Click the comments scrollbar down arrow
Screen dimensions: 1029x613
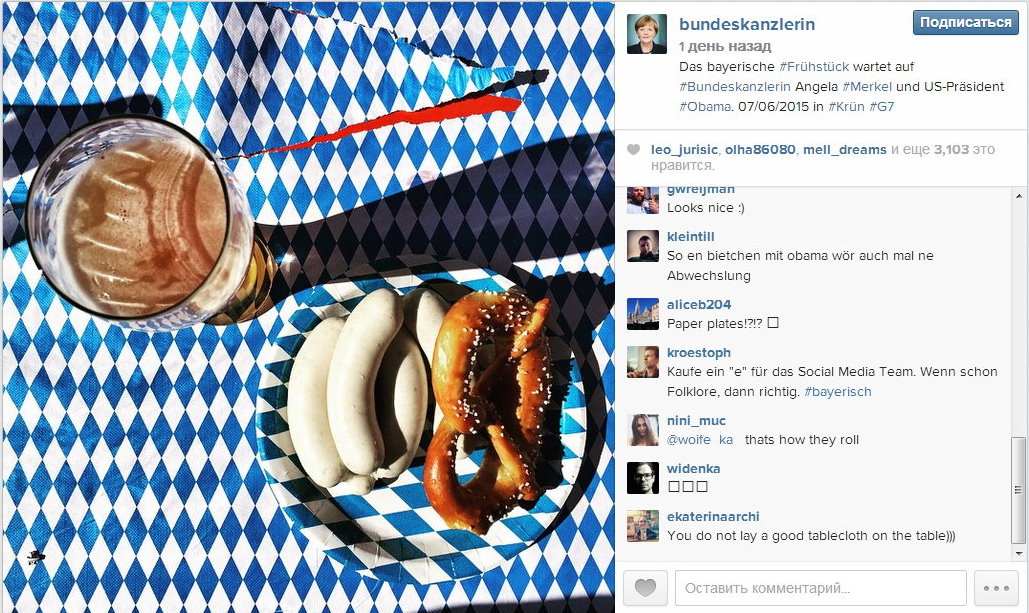[x=1018, y=553]
